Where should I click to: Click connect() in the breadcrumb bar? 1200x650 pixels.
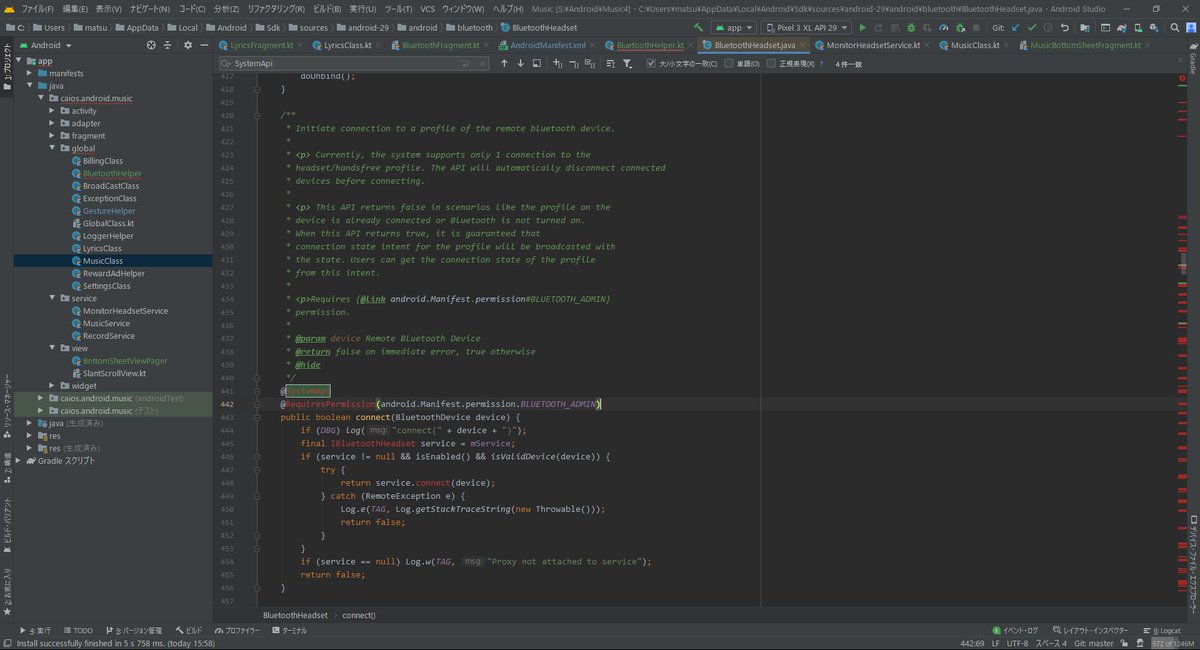pos(359,614)
